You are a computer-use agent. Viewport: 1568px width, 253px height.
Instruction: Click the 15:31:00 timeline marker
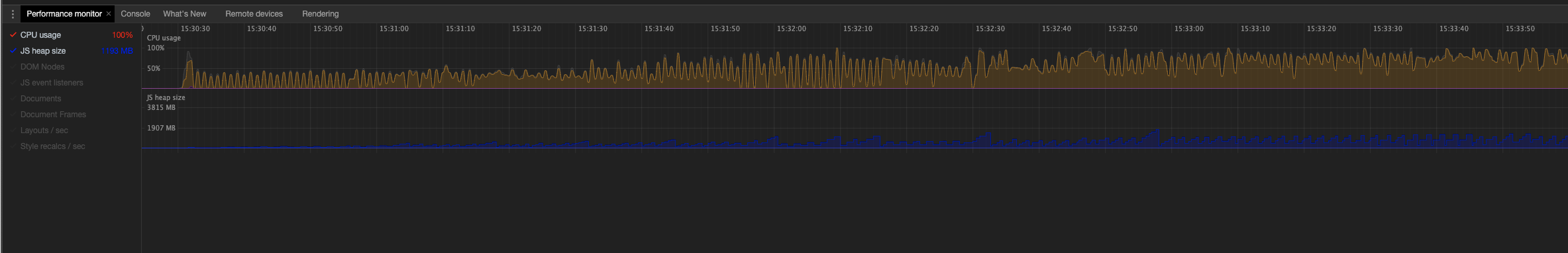pyautogui.click(x=393, y=29)
